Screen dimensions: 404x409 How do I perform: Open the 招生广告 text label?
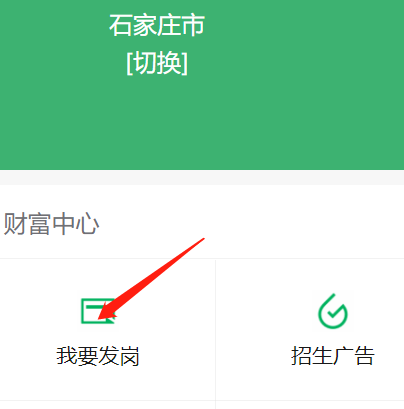tap(333, 356)
